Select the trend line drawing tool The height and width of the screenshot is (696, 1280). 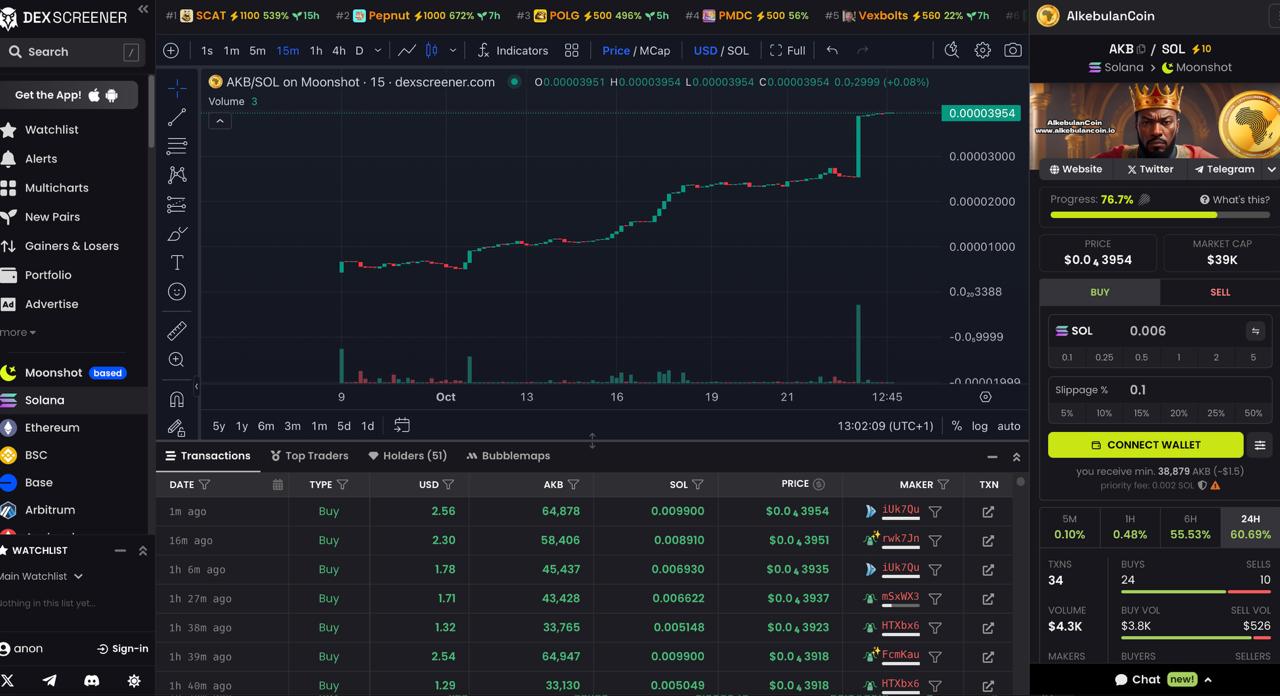click(x=177, y=117)
